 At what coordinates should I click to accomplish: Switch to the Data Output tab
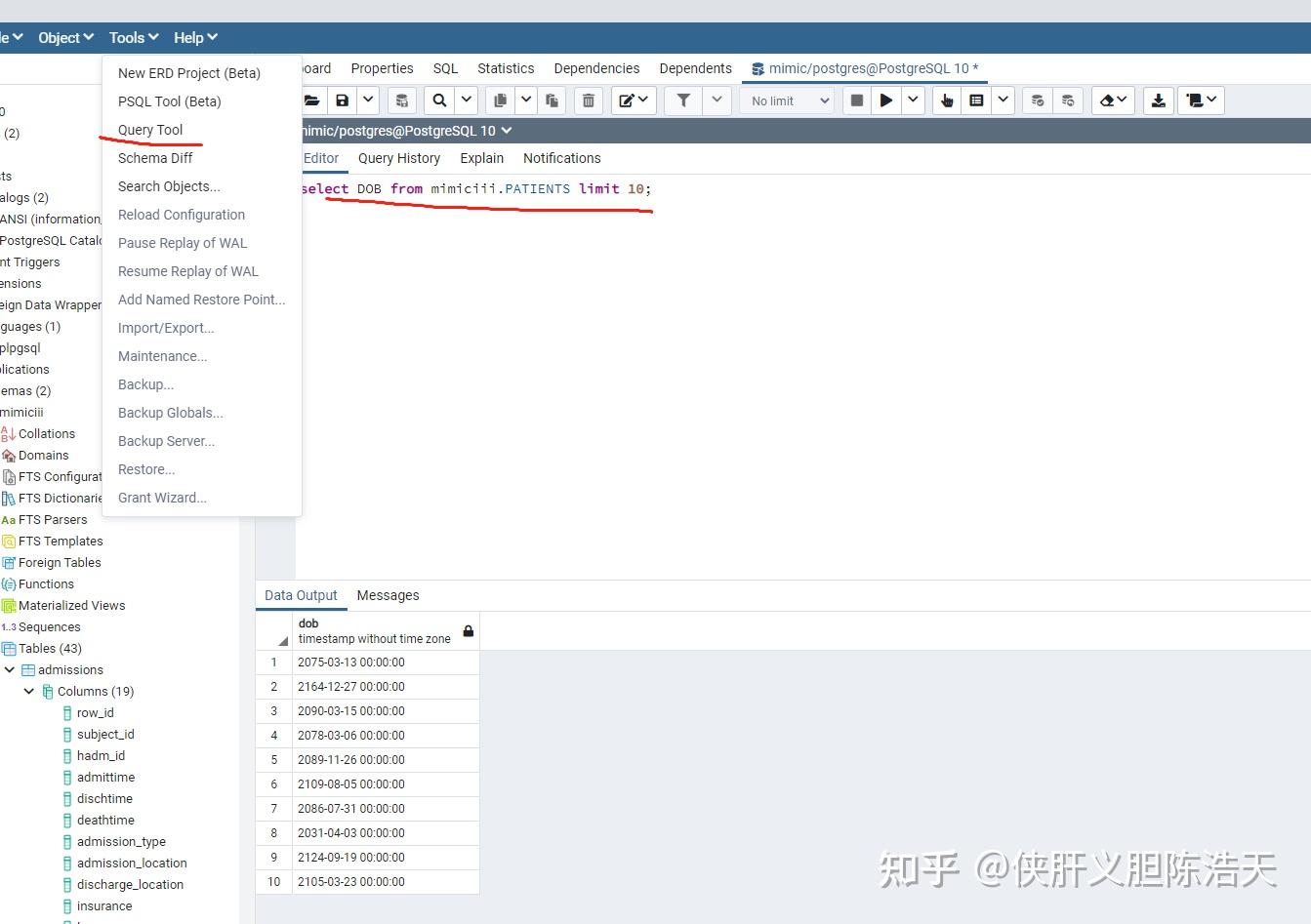tap(301, 595)
